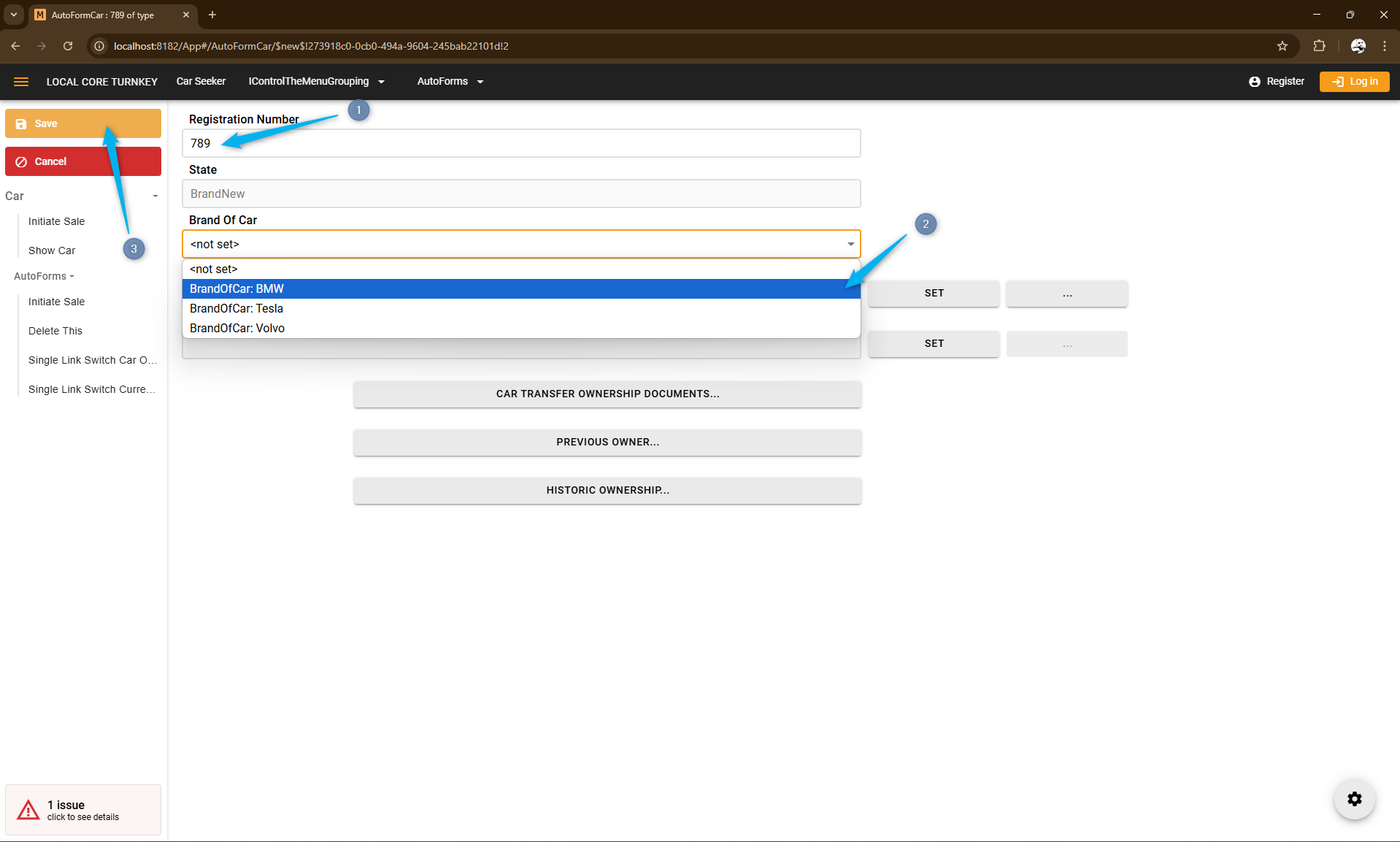Reload the page in browser

point(68,46)
